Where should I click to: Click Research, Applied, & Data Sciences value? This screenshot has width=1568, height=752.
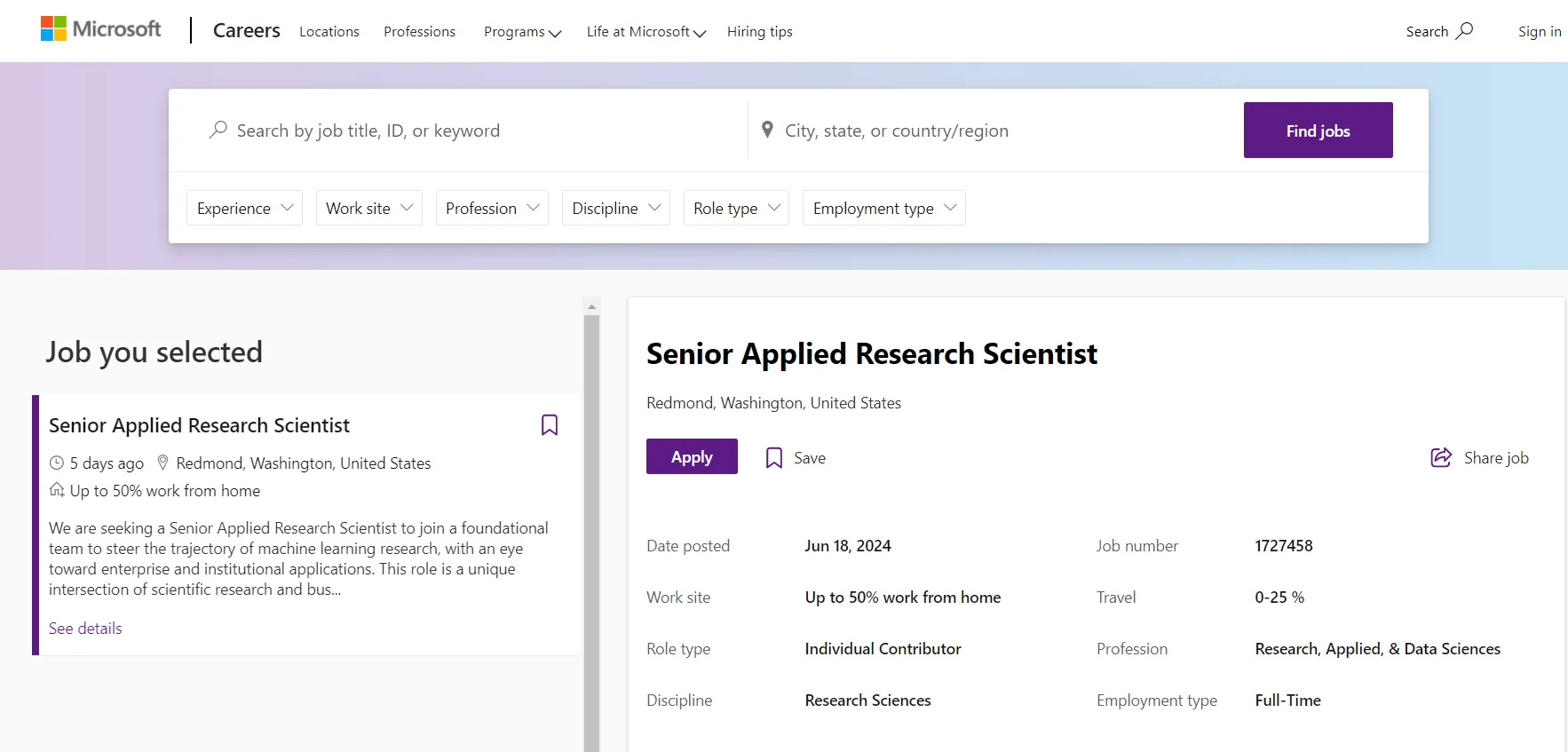[x=1378, y=649]
